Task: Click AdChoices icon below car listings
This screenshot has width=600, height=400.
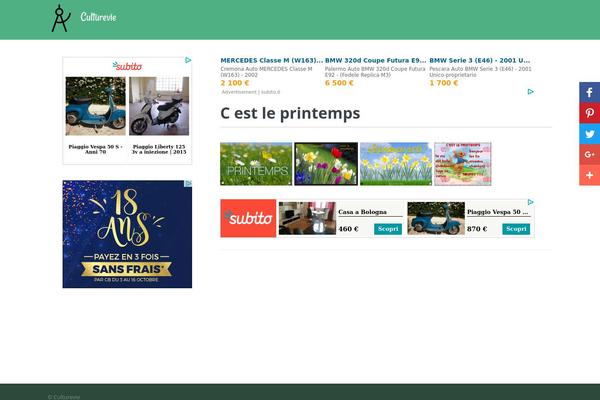Action: [530, 91]
